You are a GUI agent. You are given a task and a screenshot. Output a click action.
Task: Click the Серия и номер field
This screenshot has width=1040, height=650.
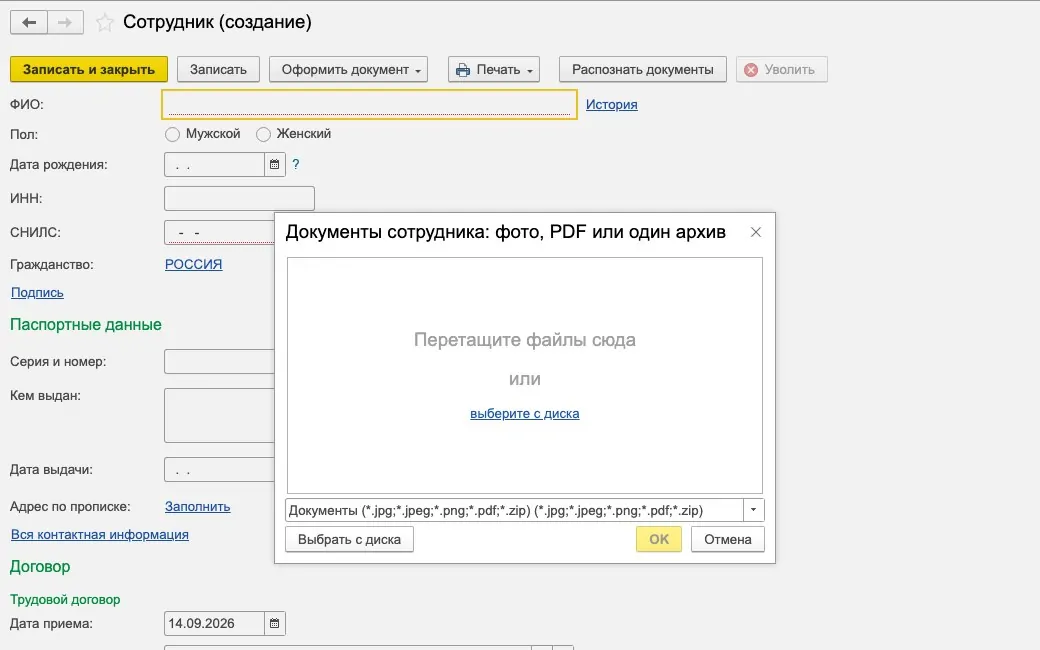[x=220, y=361]
